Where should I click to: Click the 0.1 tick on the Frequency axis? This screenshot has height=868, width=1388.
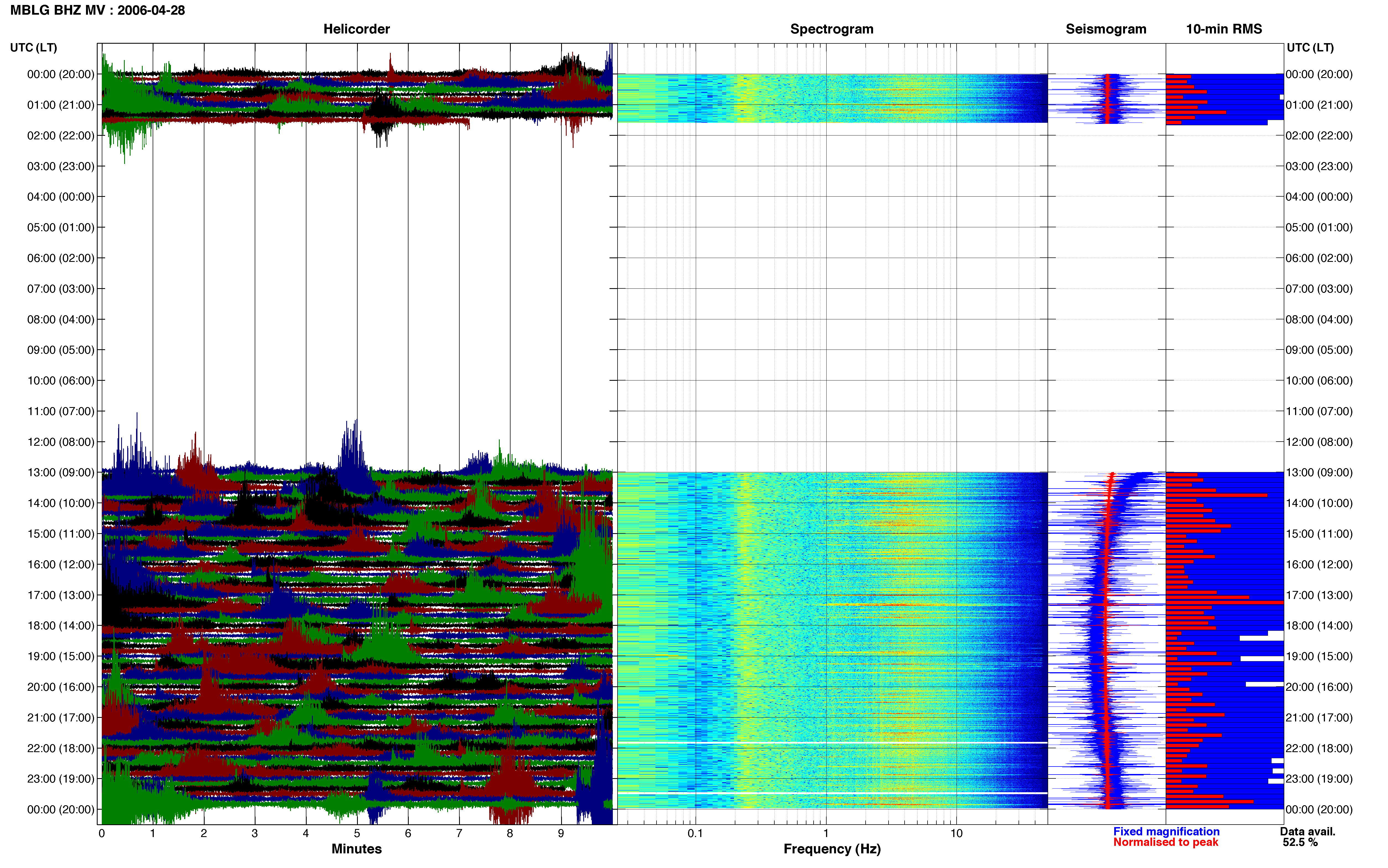coord(695,833)
